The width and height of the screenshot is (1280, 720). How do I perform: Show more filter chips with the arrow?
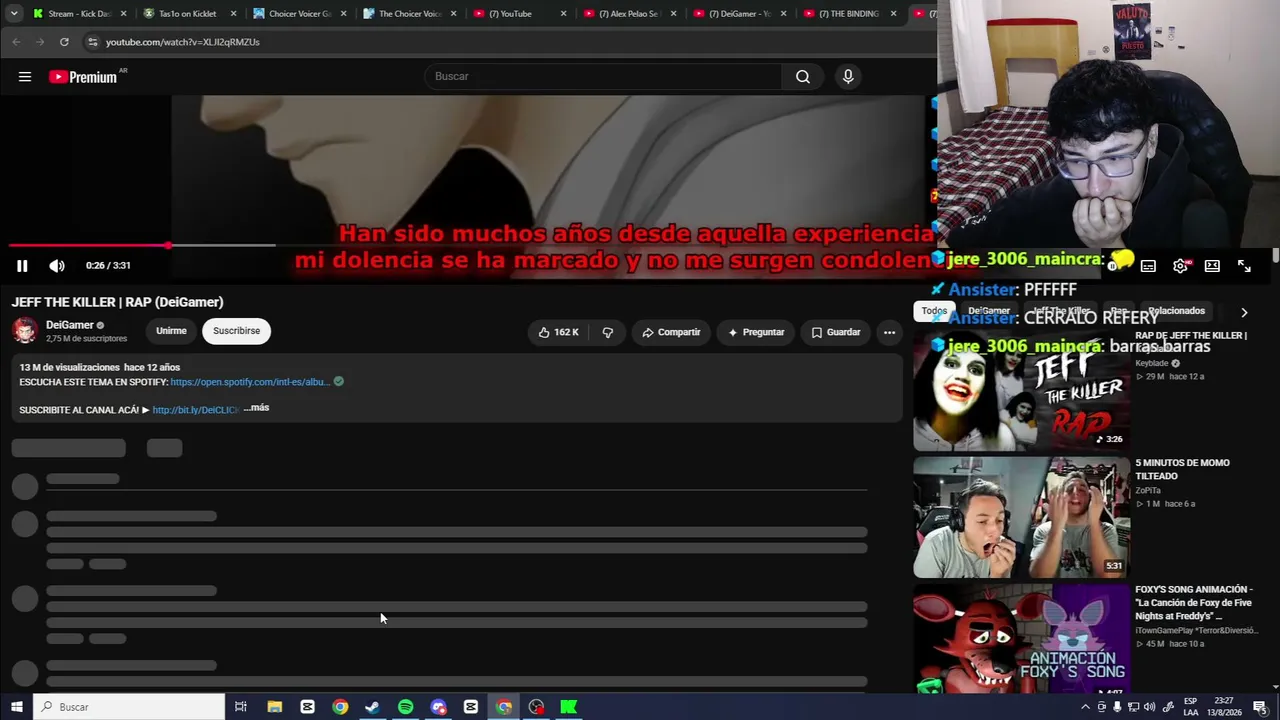(1244, 312)
